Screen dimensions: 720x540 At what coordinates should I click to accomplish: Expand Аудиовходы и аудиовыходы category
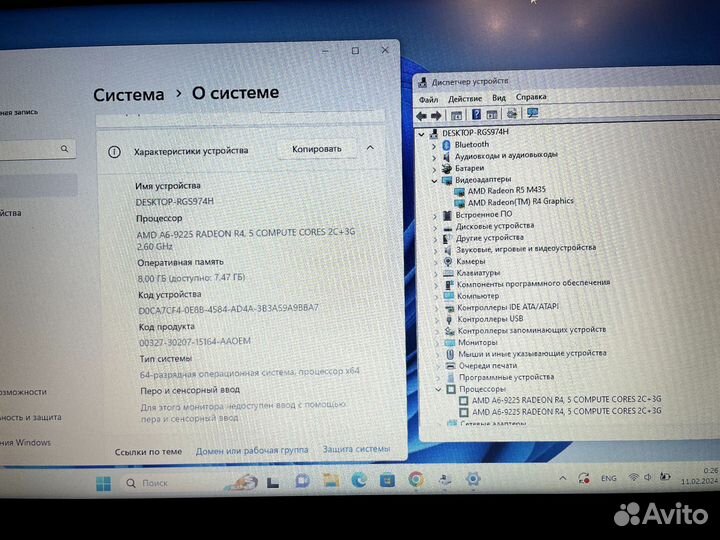[x=434, y=158]
